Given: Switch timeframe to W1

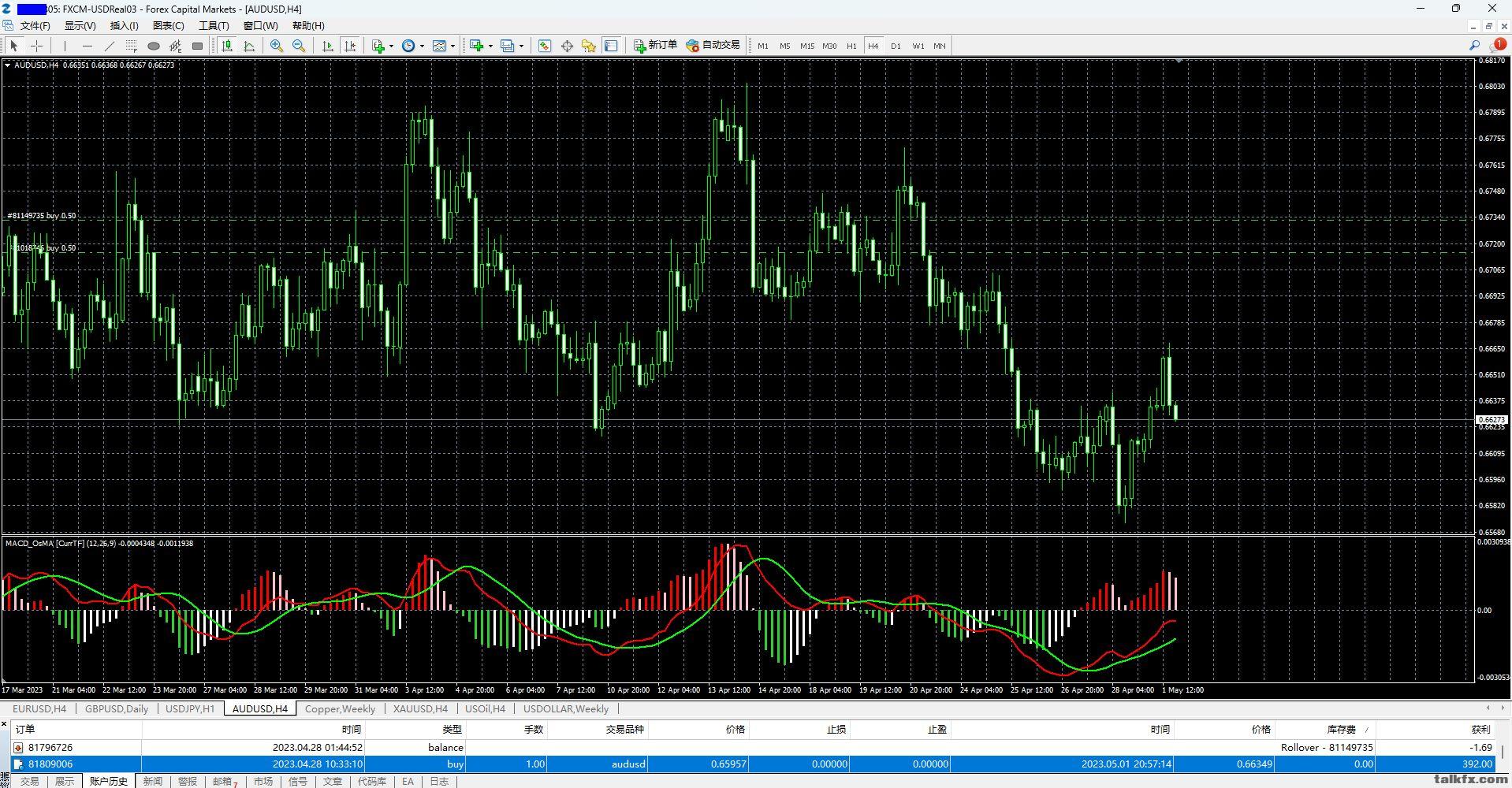Looking at the screenshot, I should tap(918, 46).
